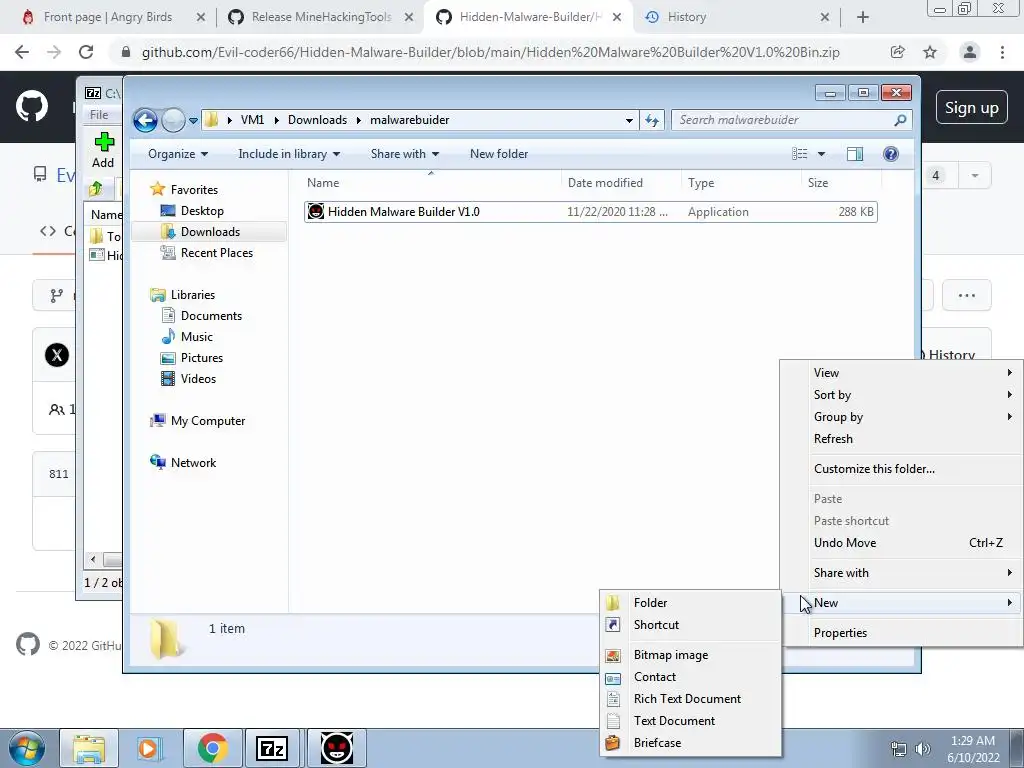This screenshot has width=1024, height=768.
Task: Click the Hidden Malware Builder file icon
Action: pyautogui.click(x=315, y=212)
